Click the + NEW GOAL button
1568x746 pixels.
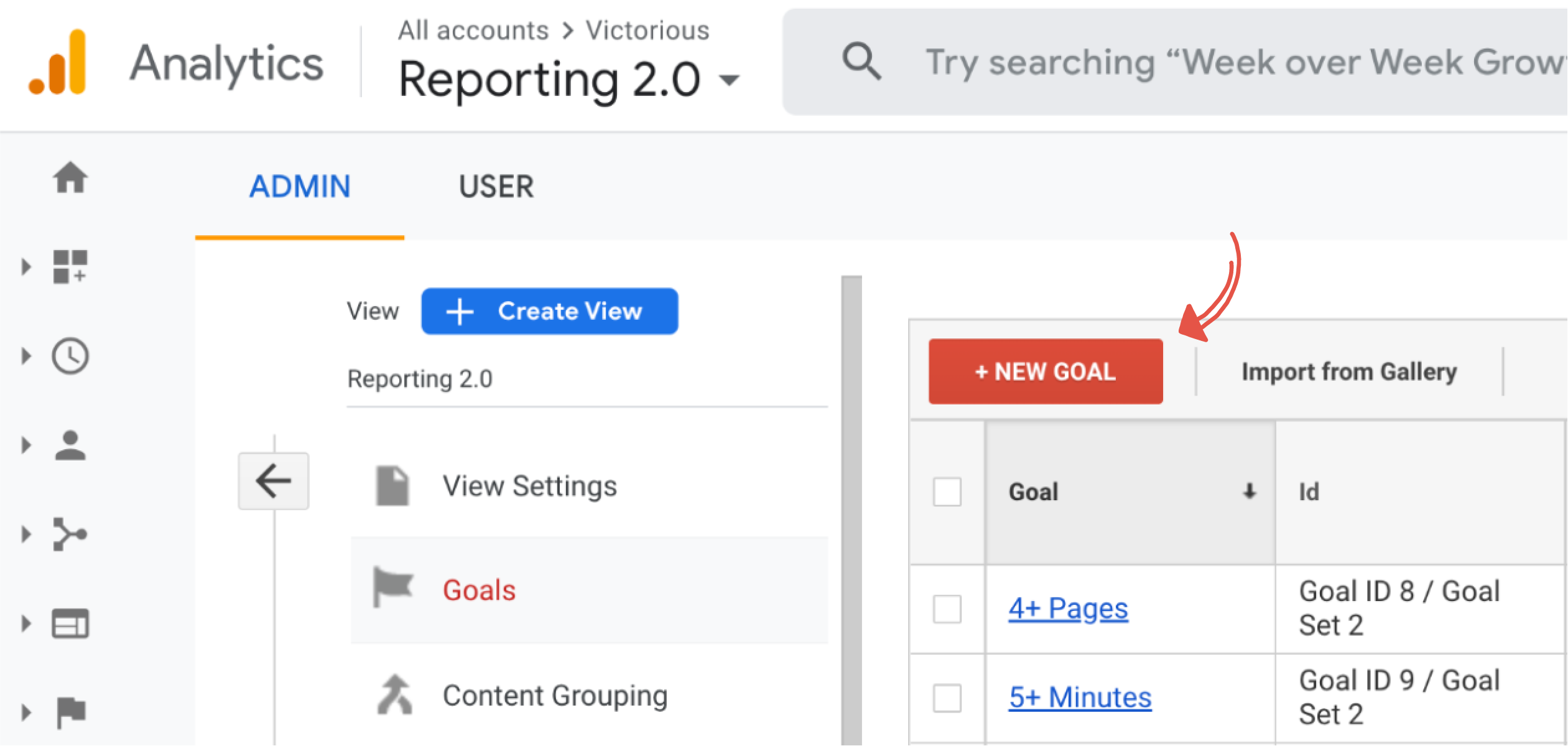coord(1044,371)
